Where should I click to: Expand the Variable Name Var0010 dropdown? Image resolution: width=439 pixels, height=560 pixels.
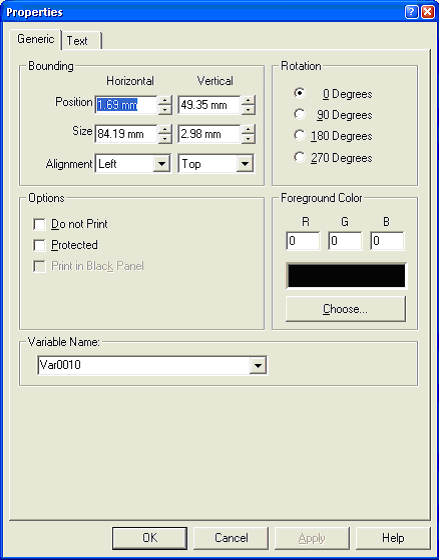coord(258,365)
